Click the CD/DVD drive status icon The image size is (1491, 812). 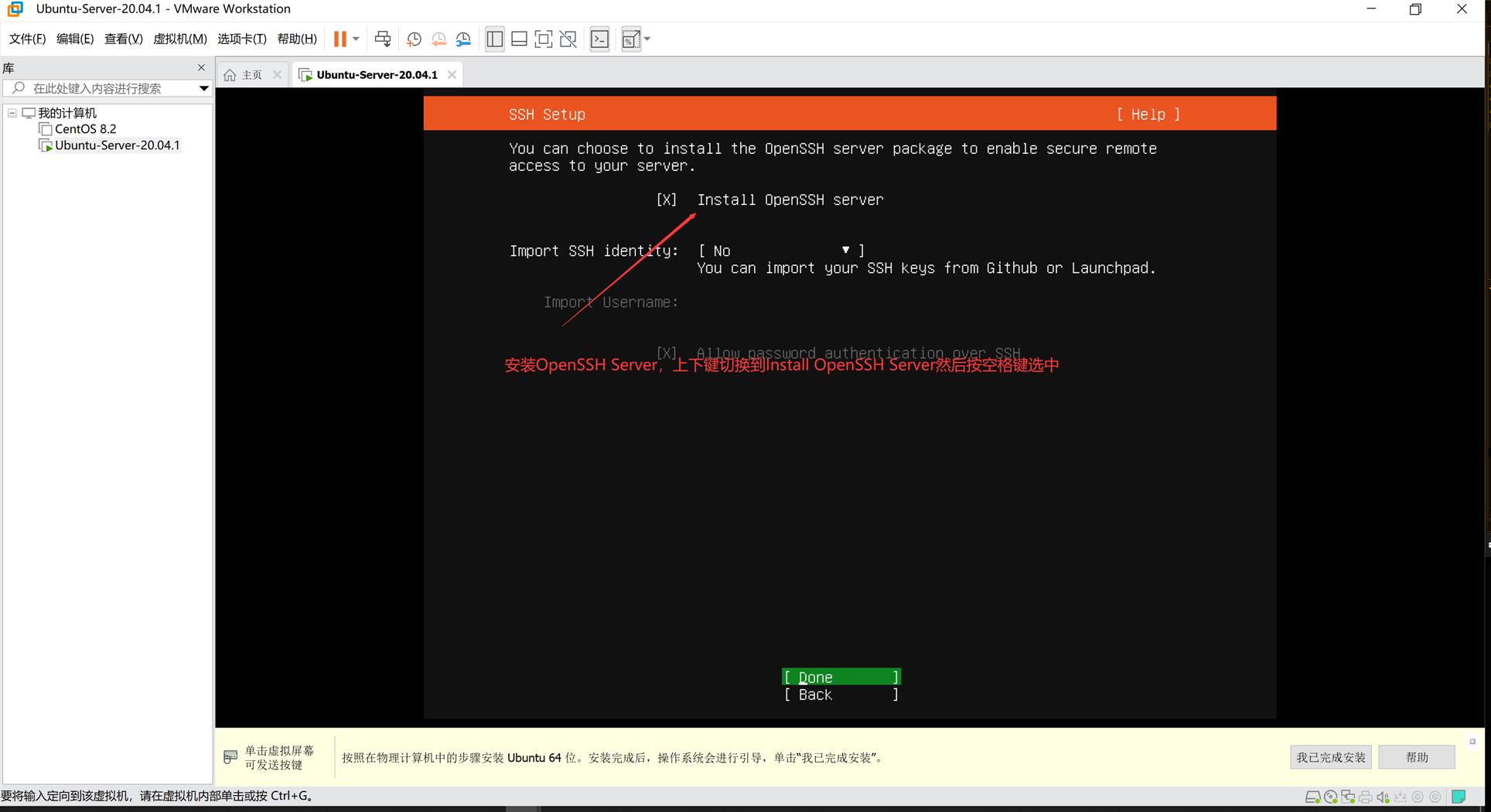click(1331, 797)
